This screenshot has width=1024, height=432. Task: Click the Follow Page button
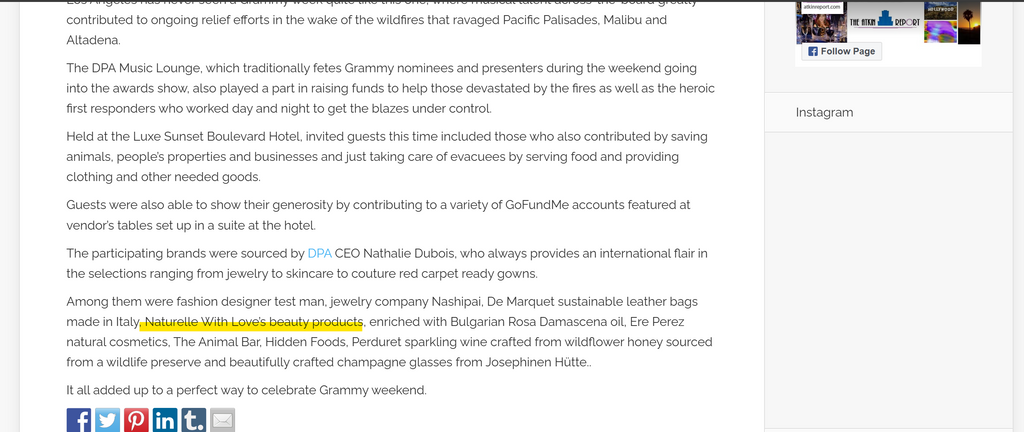[841, 52]
